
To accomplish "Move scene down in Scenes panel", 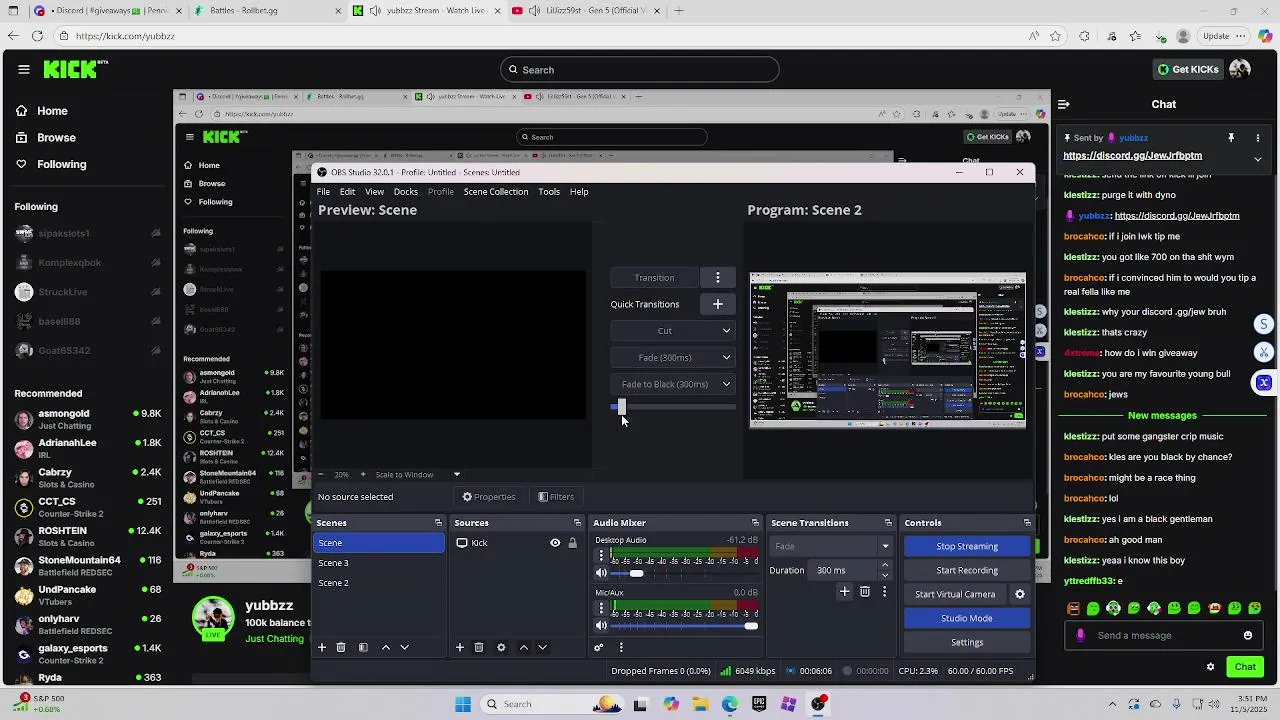I will point(405,648).
